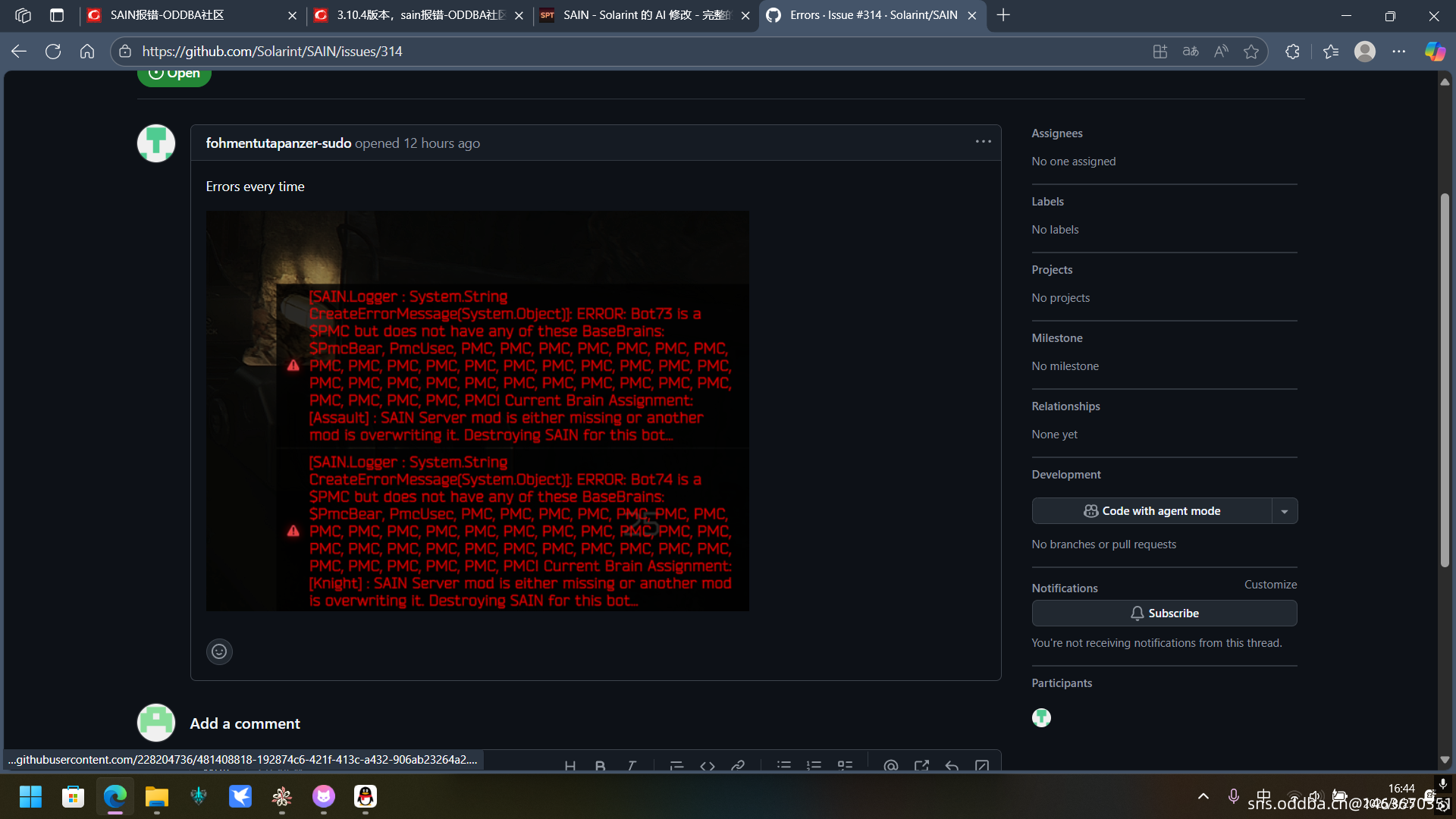
Task: Click the page vertical scrollbar
Action: (x=1445, y=379)
